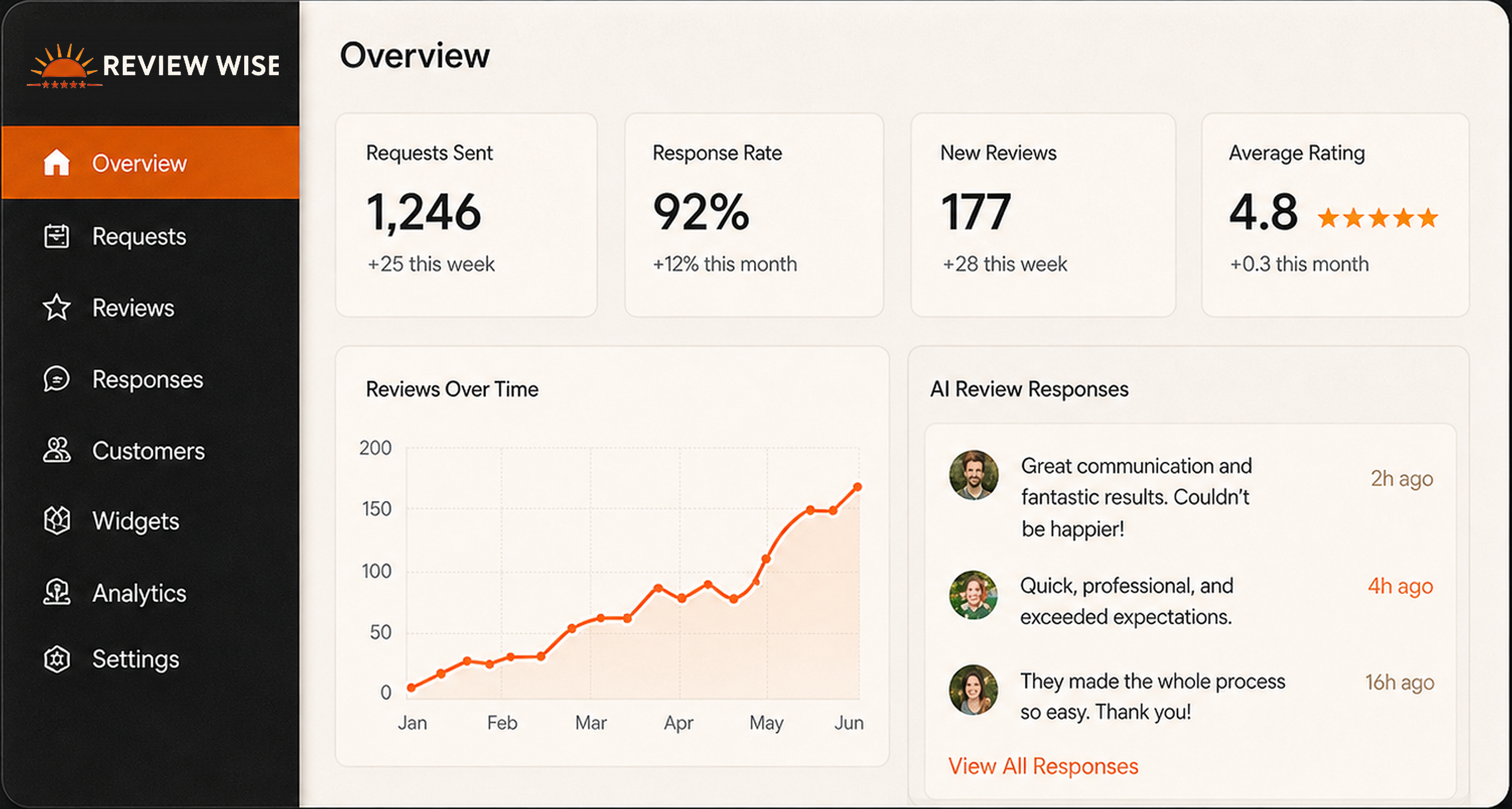Click the 'Mar' axis label
This screenshot has height=809, width=1512.
point(590,722)
